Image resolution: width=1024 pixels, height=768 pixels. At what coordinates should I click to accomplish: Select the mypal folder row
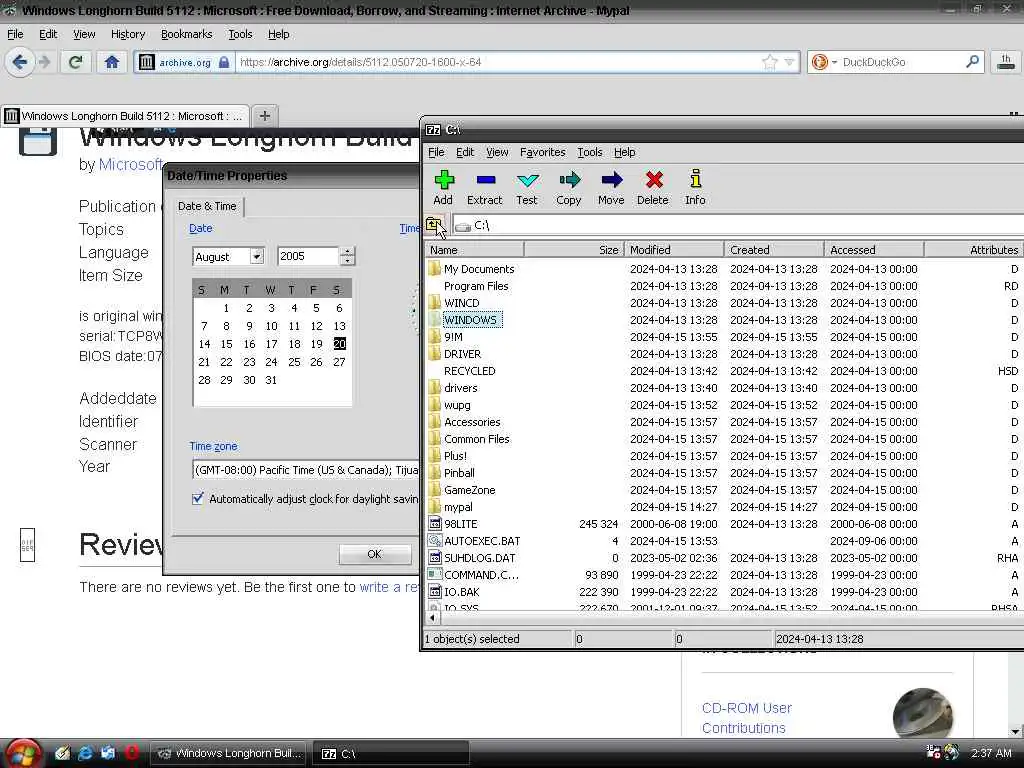coord(458,507)
